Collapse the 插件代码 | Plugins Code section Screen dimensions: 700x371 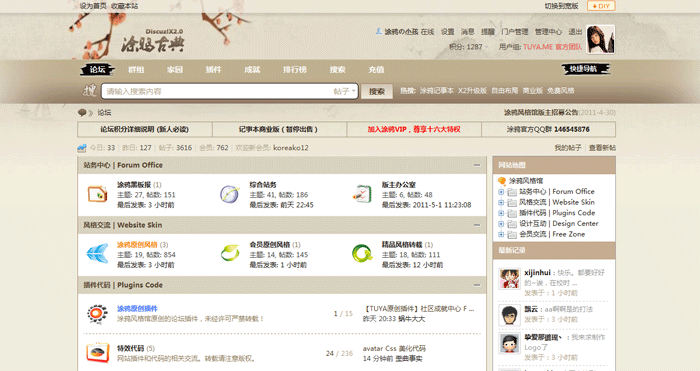pos(477,285)
